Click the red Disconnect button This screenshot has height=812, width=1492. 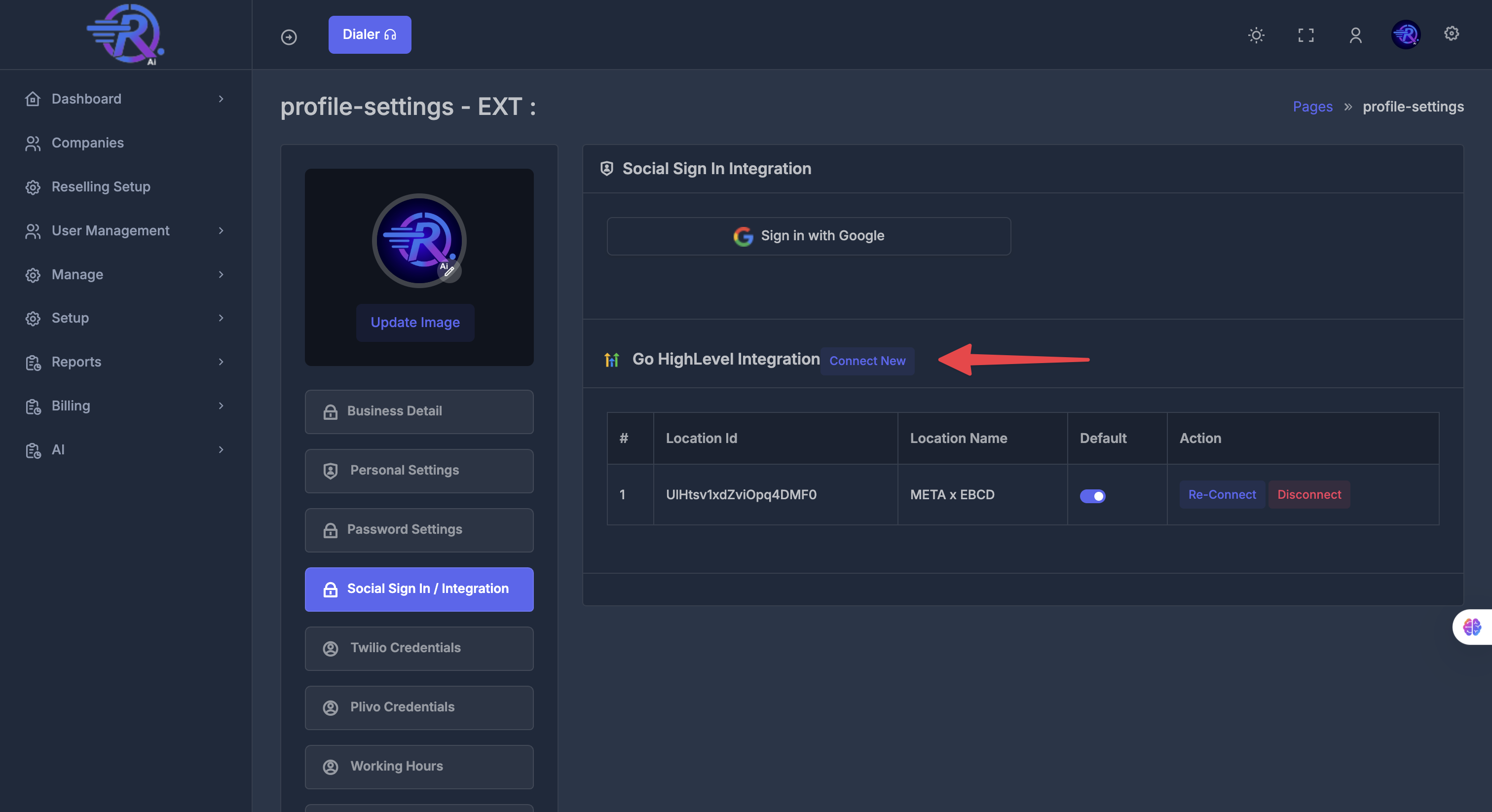[x=1309, y=495]
